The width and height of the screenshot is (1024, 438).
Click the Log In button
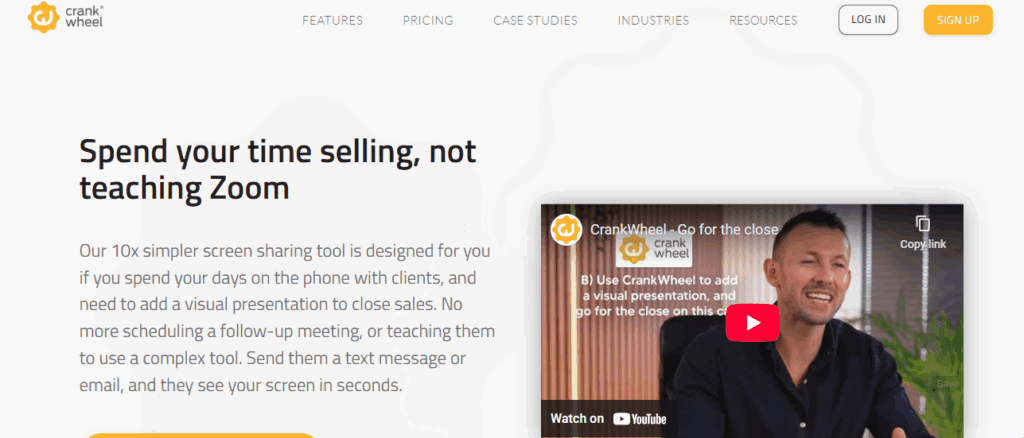(x=868, y=20)
